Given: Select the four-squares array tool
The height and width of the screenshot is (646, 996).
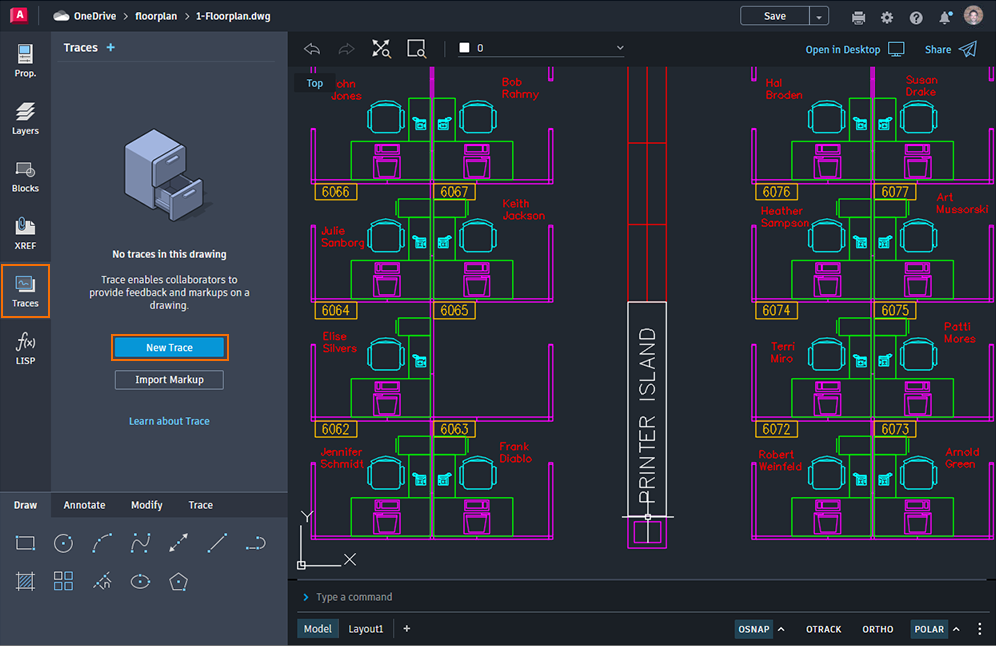Looking at the screenshot, I should (64, 581).
